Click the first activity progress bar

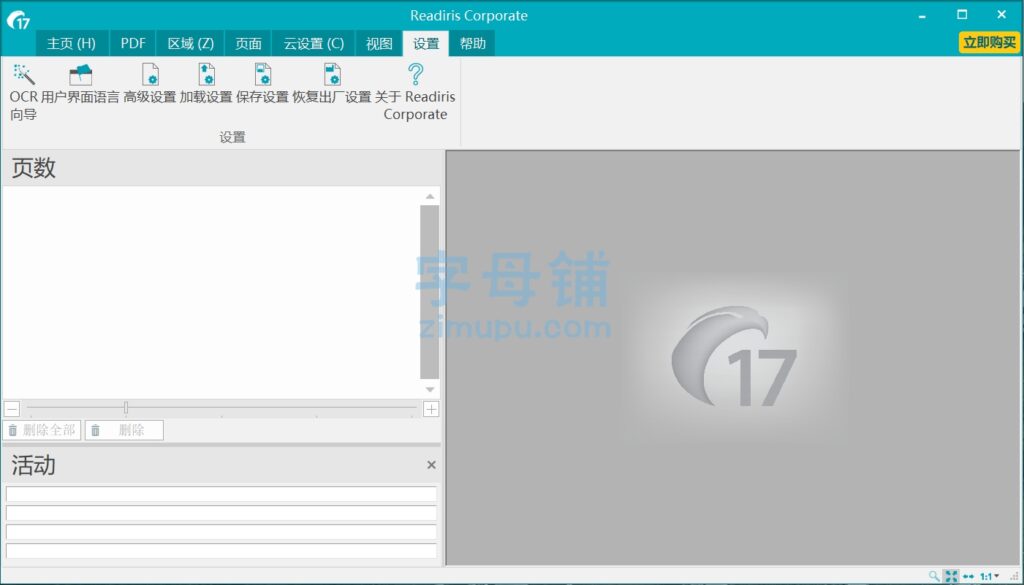click(221, 494)
